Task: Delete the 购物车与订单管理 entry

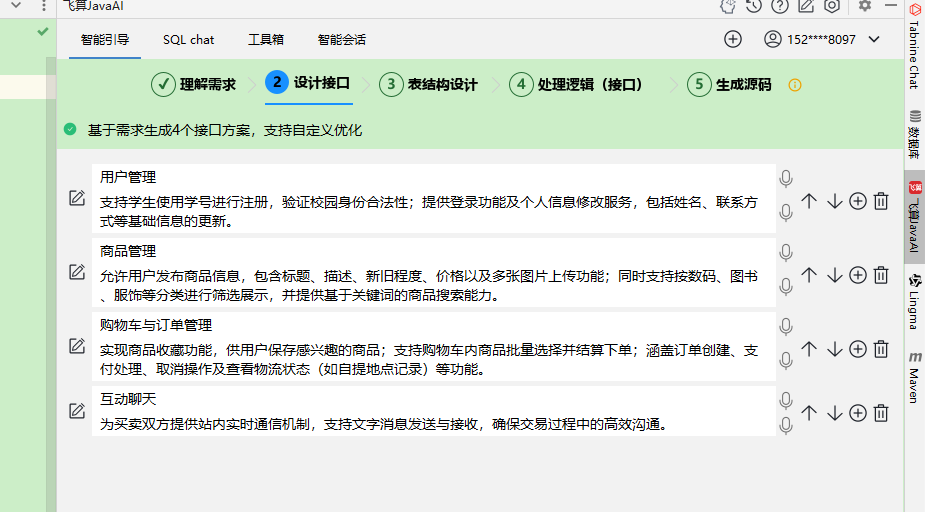Action: 881,349
